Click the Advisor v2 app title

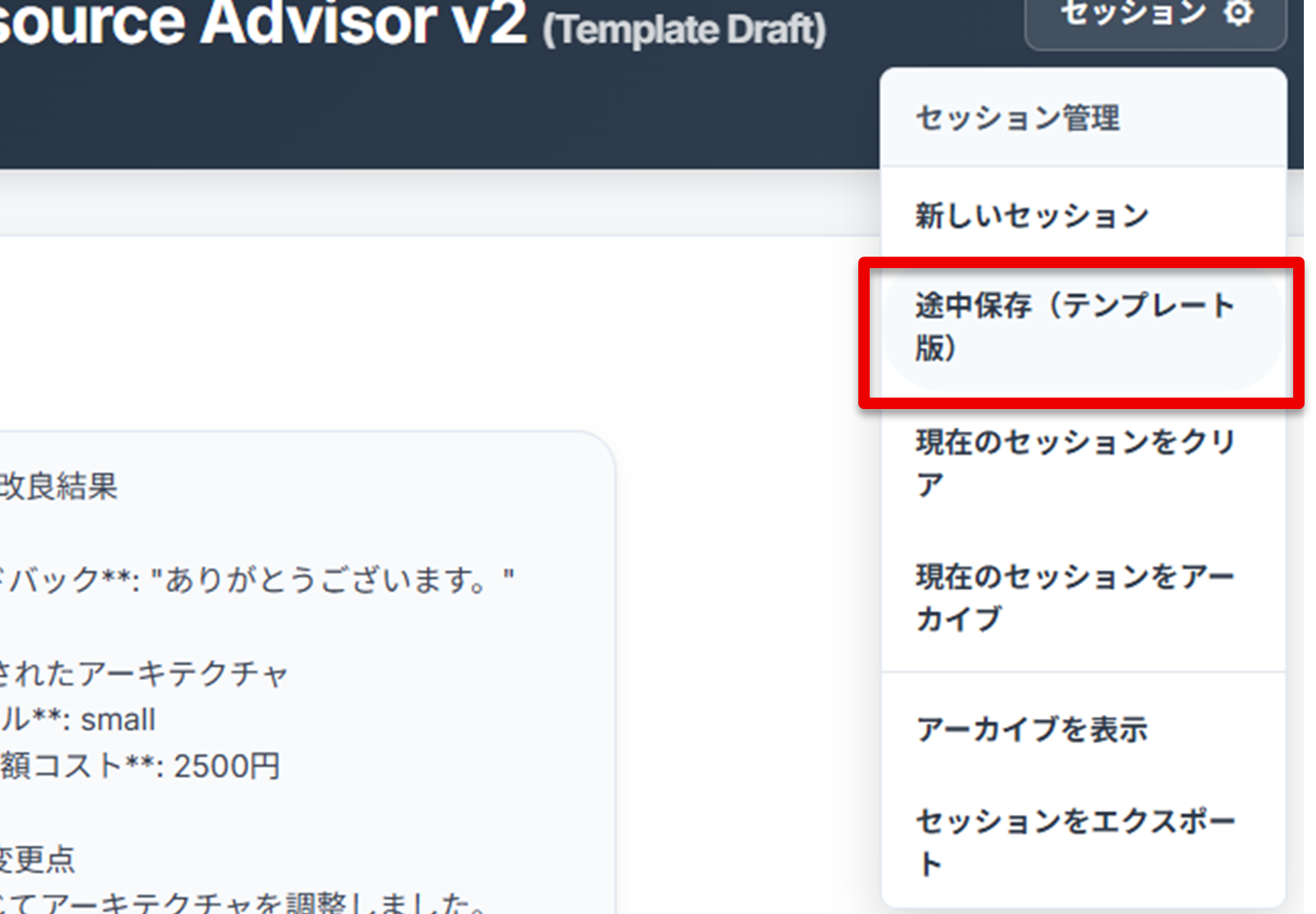tap(259, 23)
